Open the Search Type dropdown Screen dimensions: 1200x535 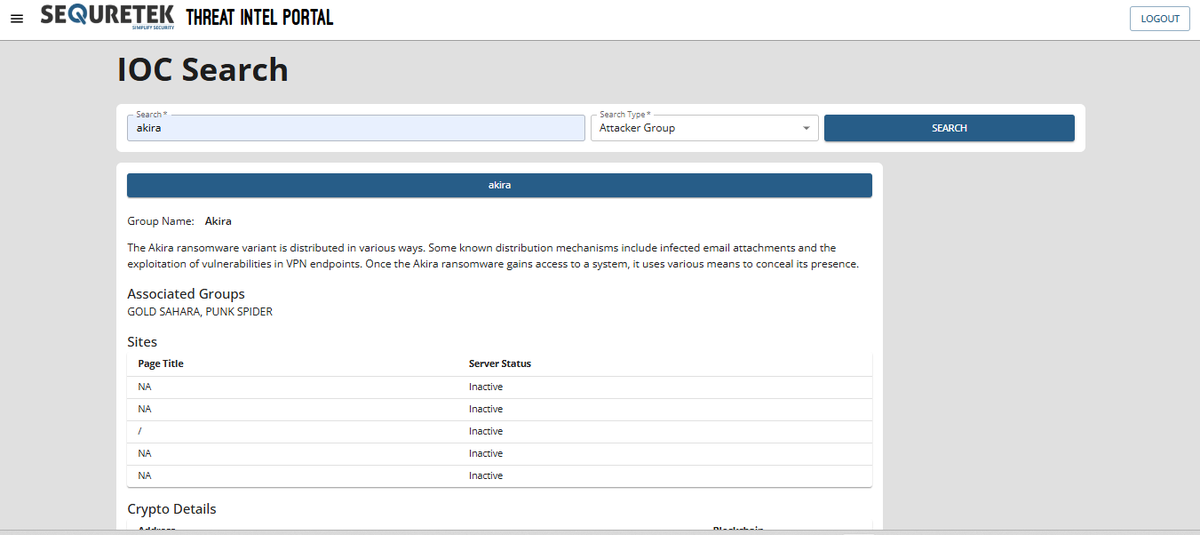(x=704, y=128)
